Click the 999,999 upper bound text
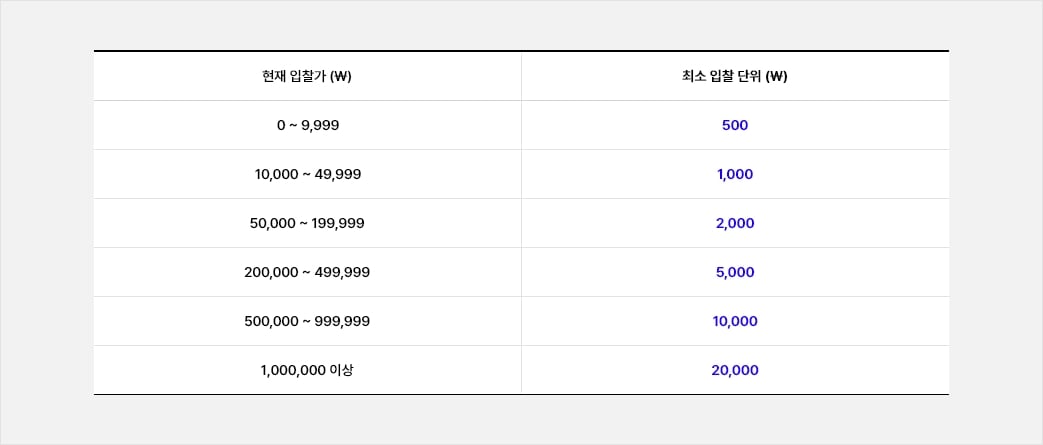This screenshot has height=445, width=1043. (x=342, y=321)
